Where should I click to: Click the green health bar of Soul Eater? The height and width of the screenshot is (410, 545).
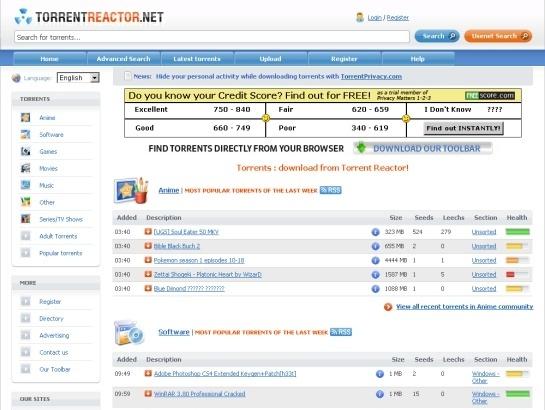(518, 232)
